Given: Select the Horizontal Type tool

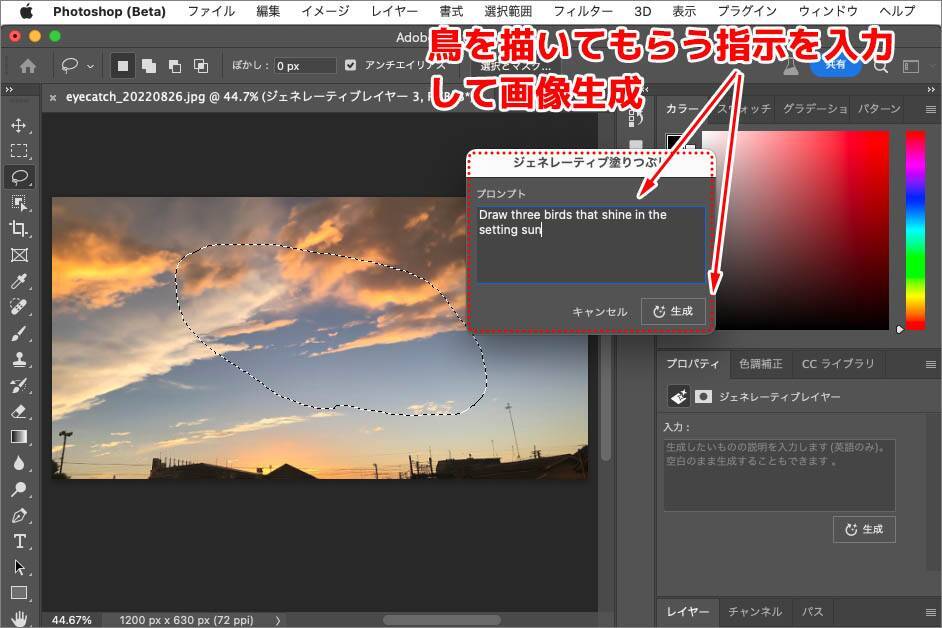Looking at the screenshot, I should 19,541.
